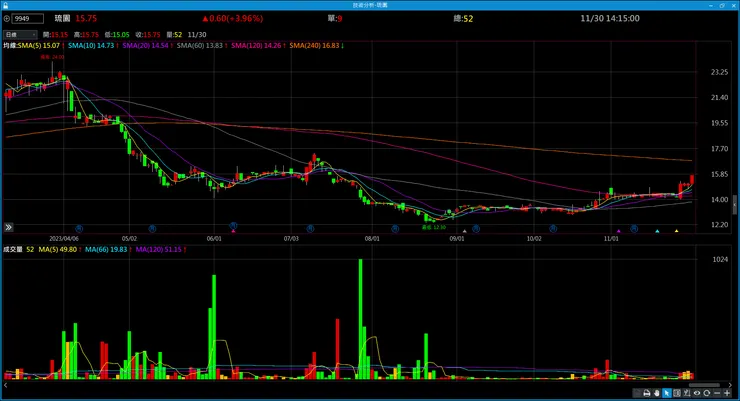Click the SMA(10) 14.73 indicator label
The height and width of the screenshot is (401, 740).
coord(91,45)
